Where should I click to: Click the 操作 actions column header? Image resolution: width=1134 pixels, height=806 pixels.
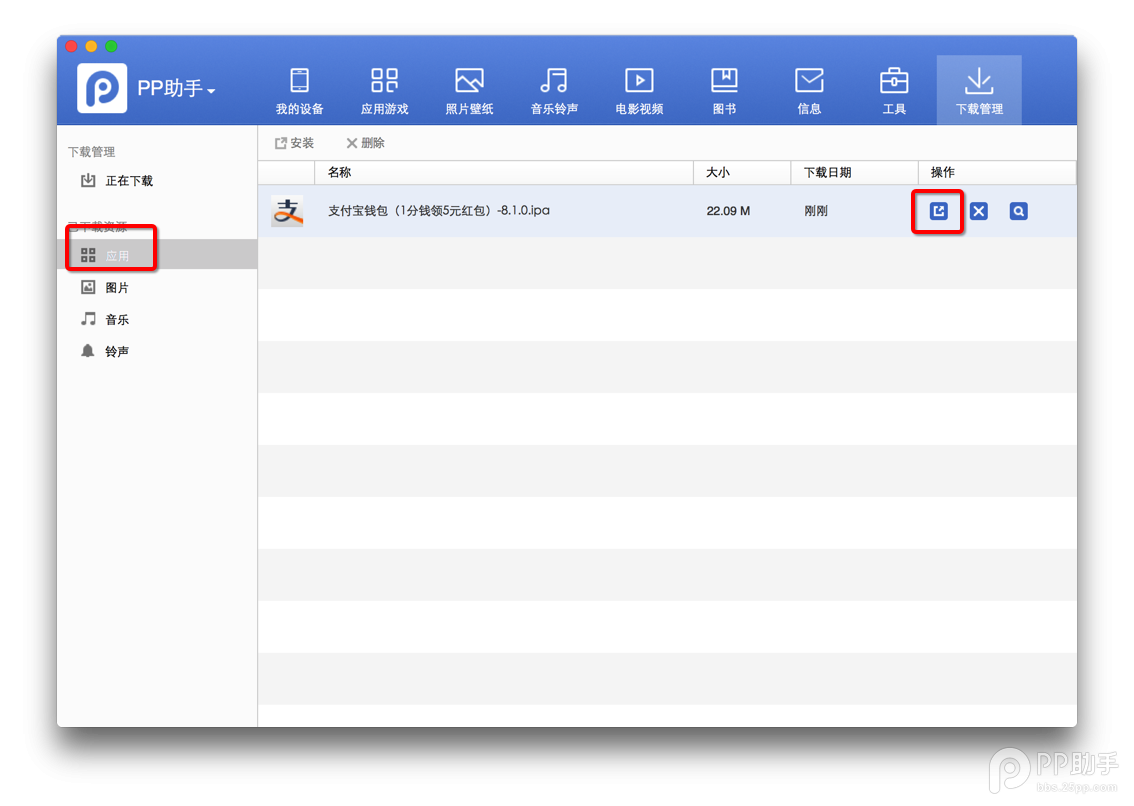pyautogui.click(x=997, y=172)
